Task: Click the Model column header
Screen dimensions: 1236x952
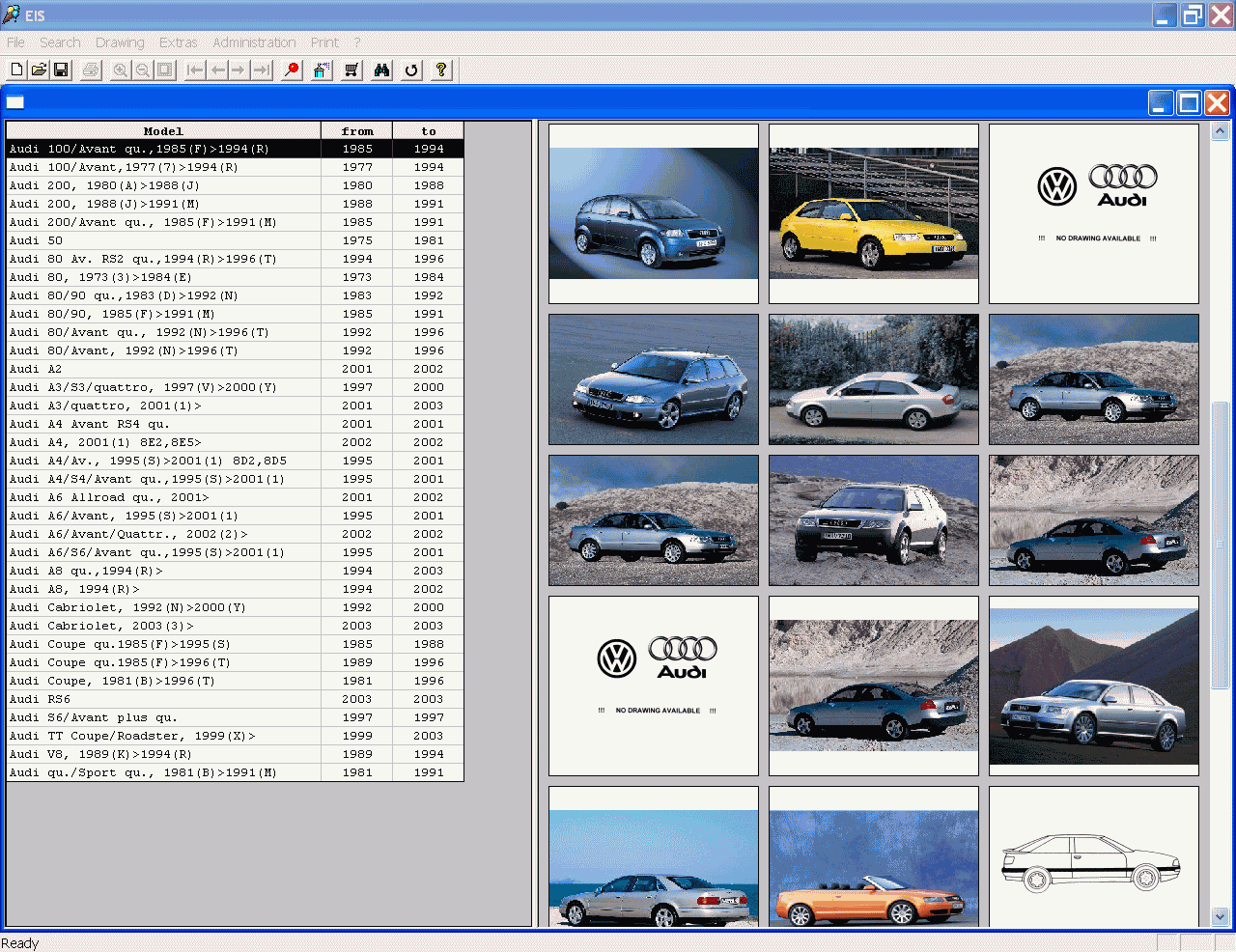Action: (x=163, y=131)
